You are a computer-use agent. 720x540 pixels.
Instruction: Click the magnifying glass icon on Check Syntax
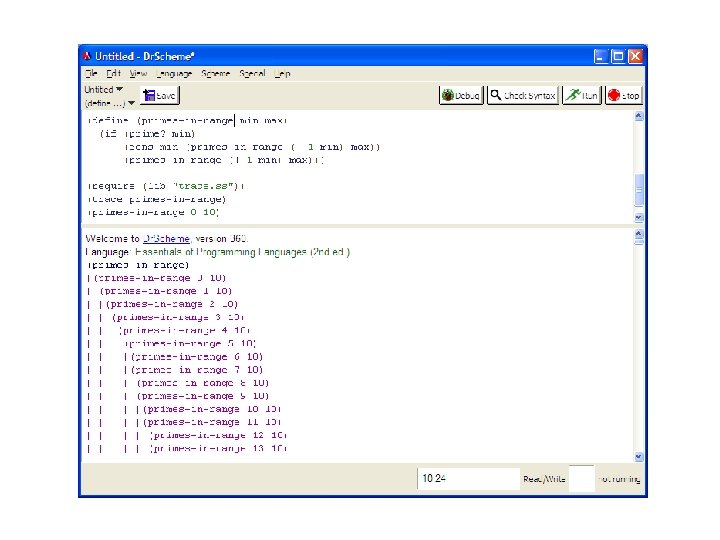click(495, 95)
